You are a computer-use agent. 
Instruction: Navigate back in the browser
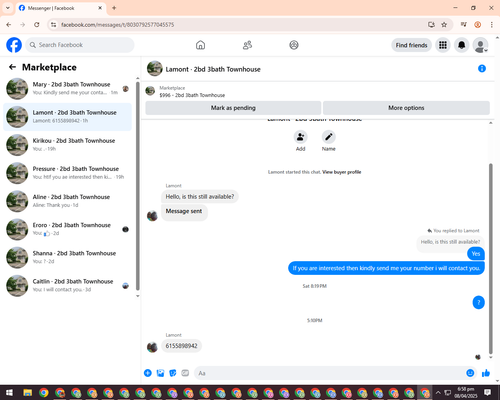(x=9, y=25)
